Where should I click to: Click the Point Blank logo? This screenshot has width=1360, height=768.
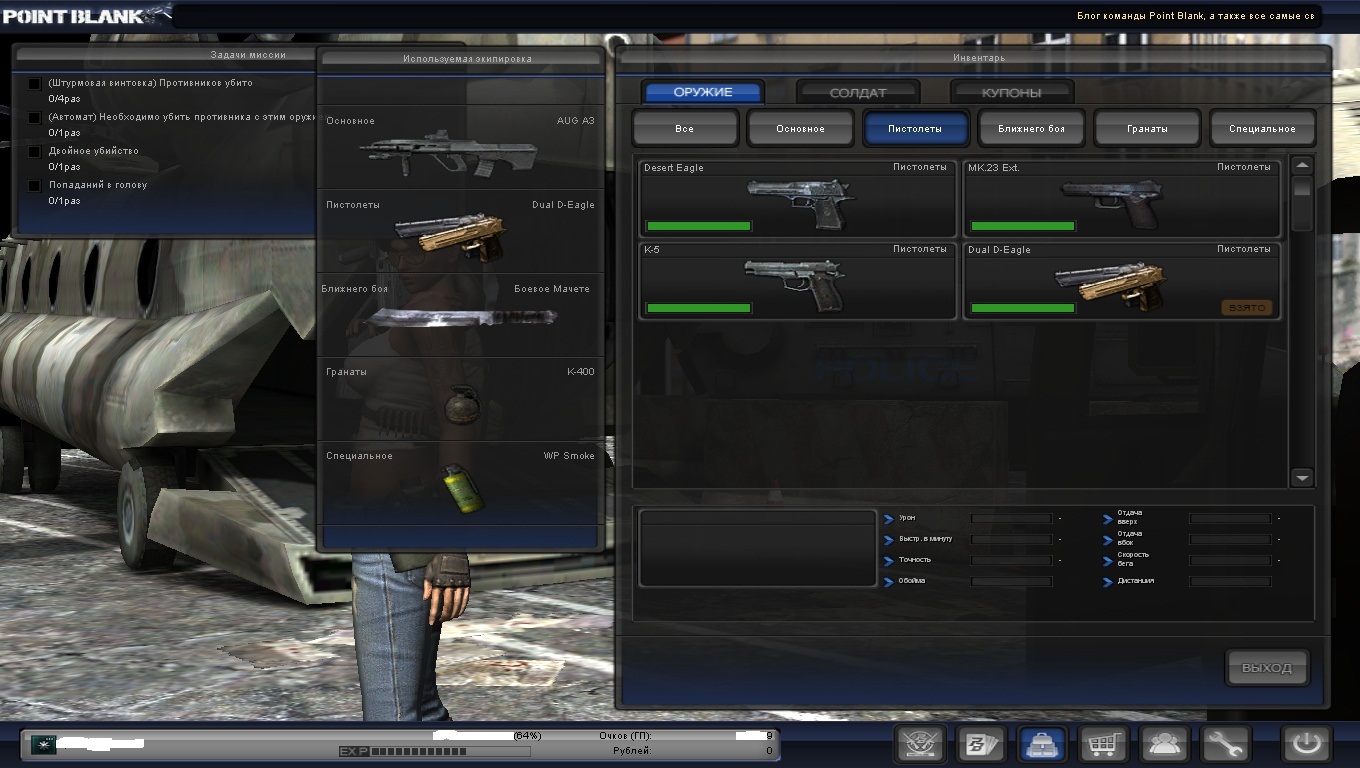[x=86, y=16]
